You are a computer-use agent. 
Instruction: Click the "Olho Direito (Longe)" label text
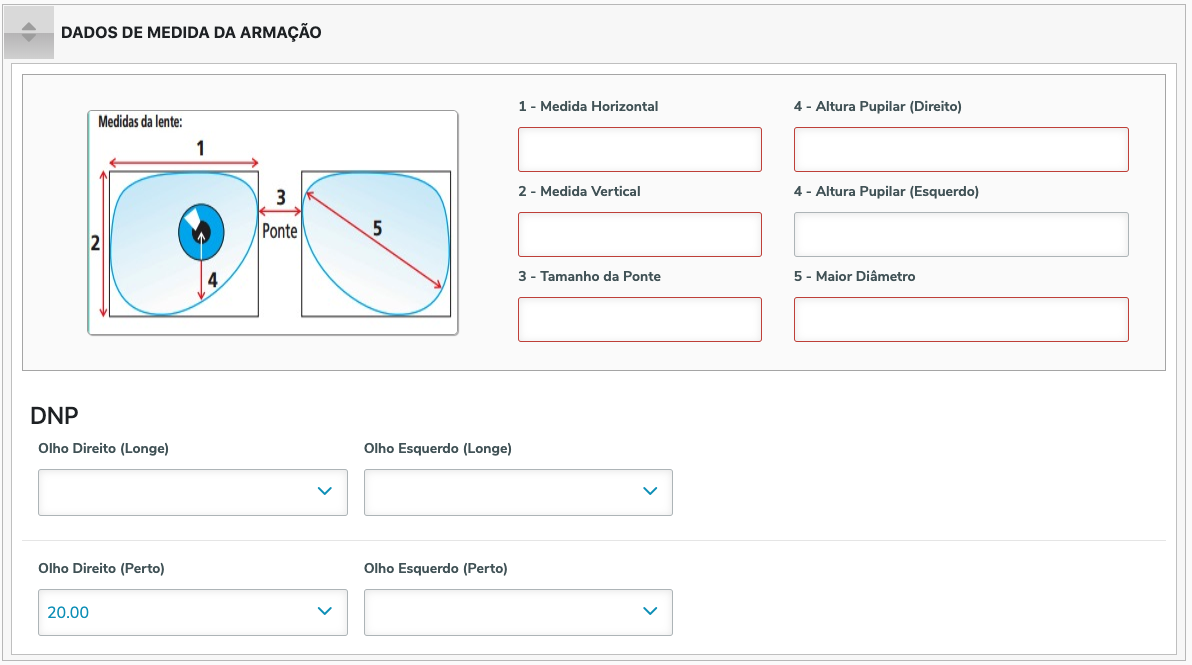[x=103, y=448]
